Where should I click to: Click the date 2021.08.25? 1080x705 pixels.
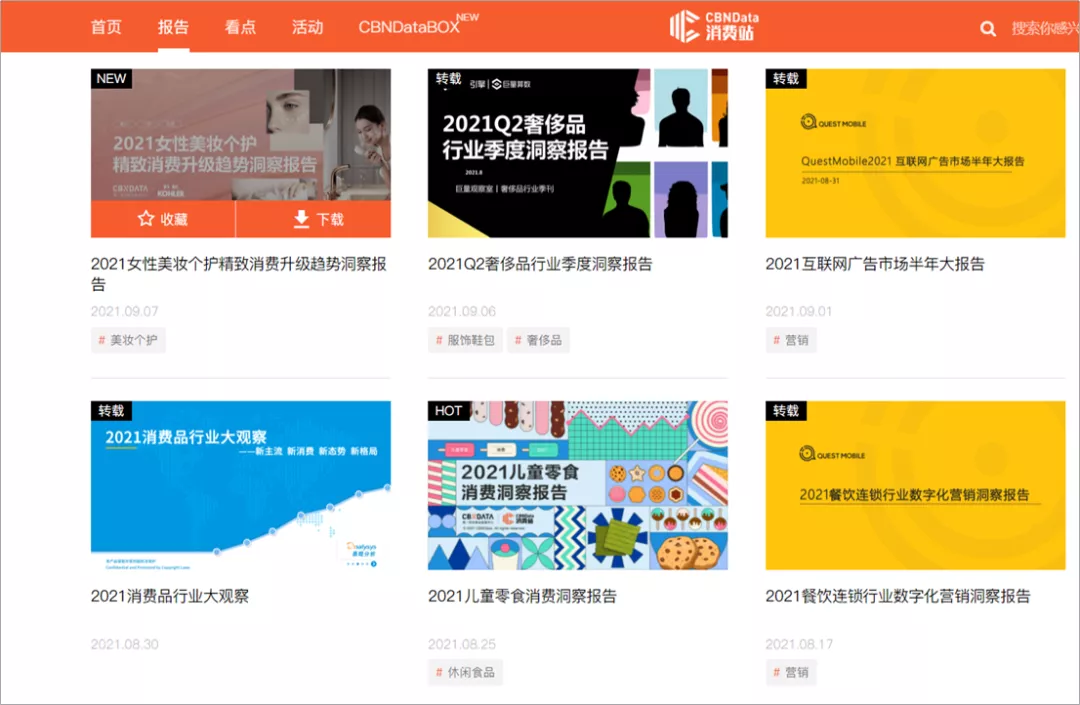coord(462,644)
